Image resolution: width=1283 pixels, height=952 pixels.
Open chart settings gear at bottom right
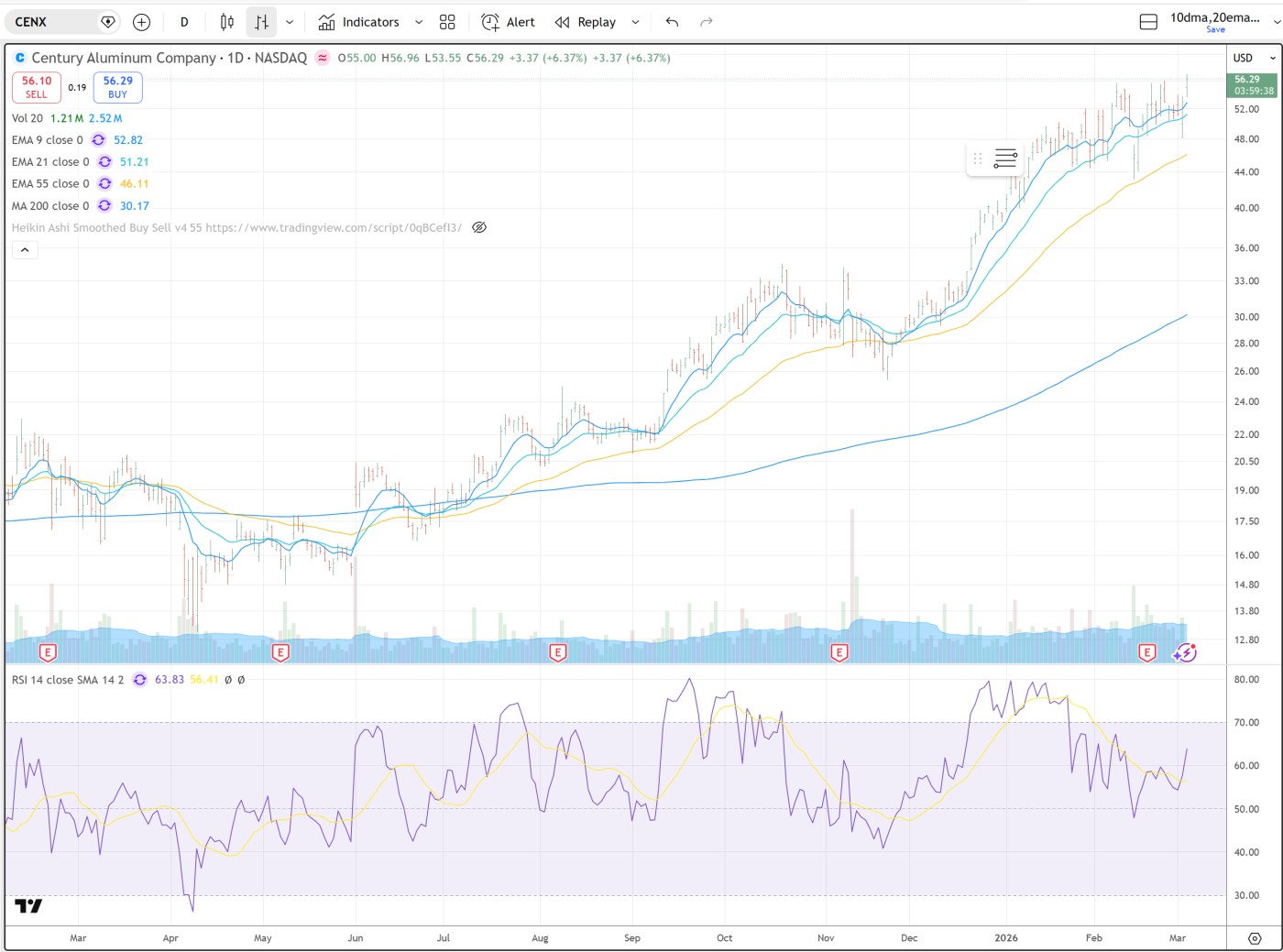(1255, 938)
